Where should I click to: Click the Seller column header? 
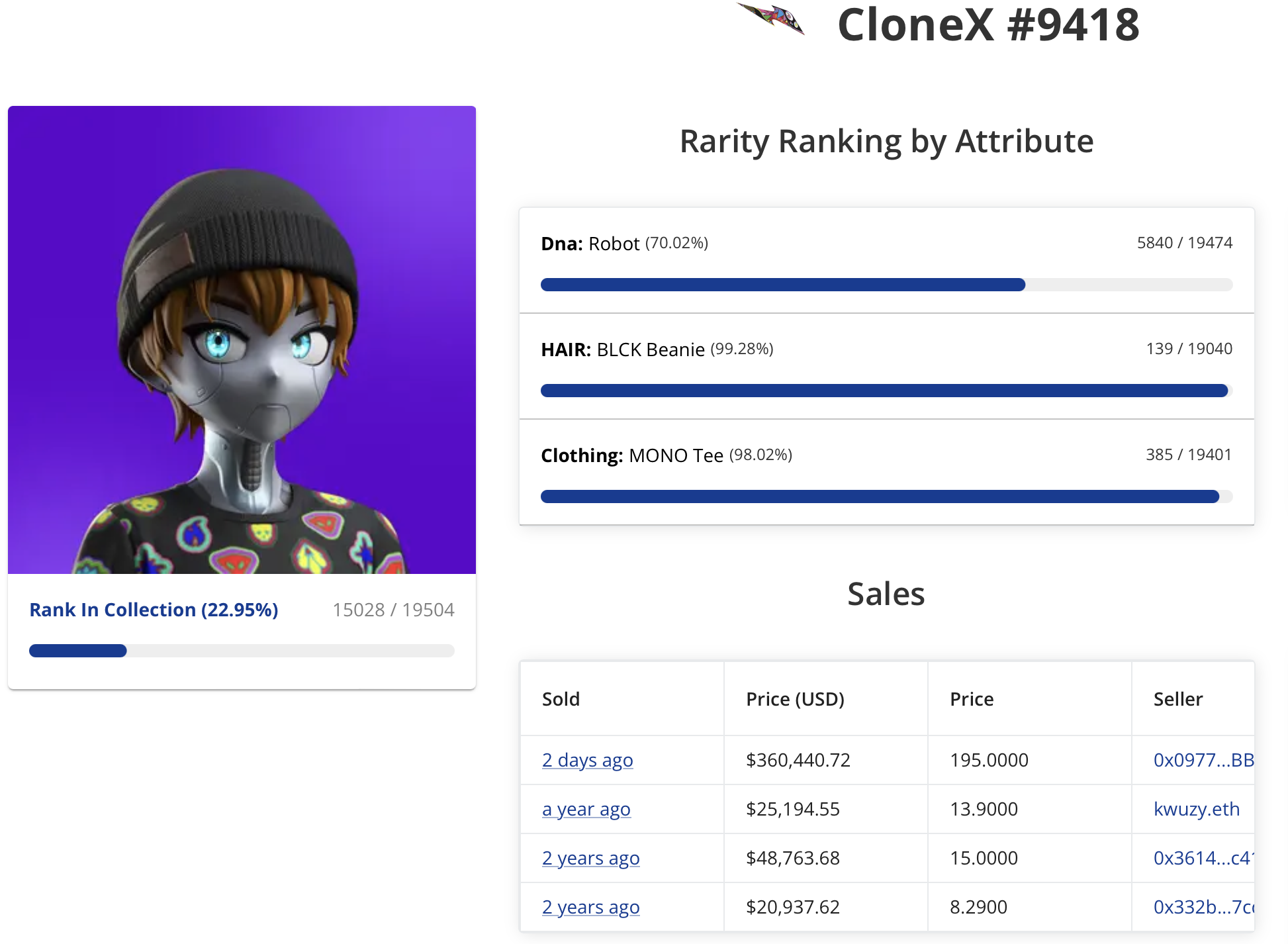(1177, 699)
